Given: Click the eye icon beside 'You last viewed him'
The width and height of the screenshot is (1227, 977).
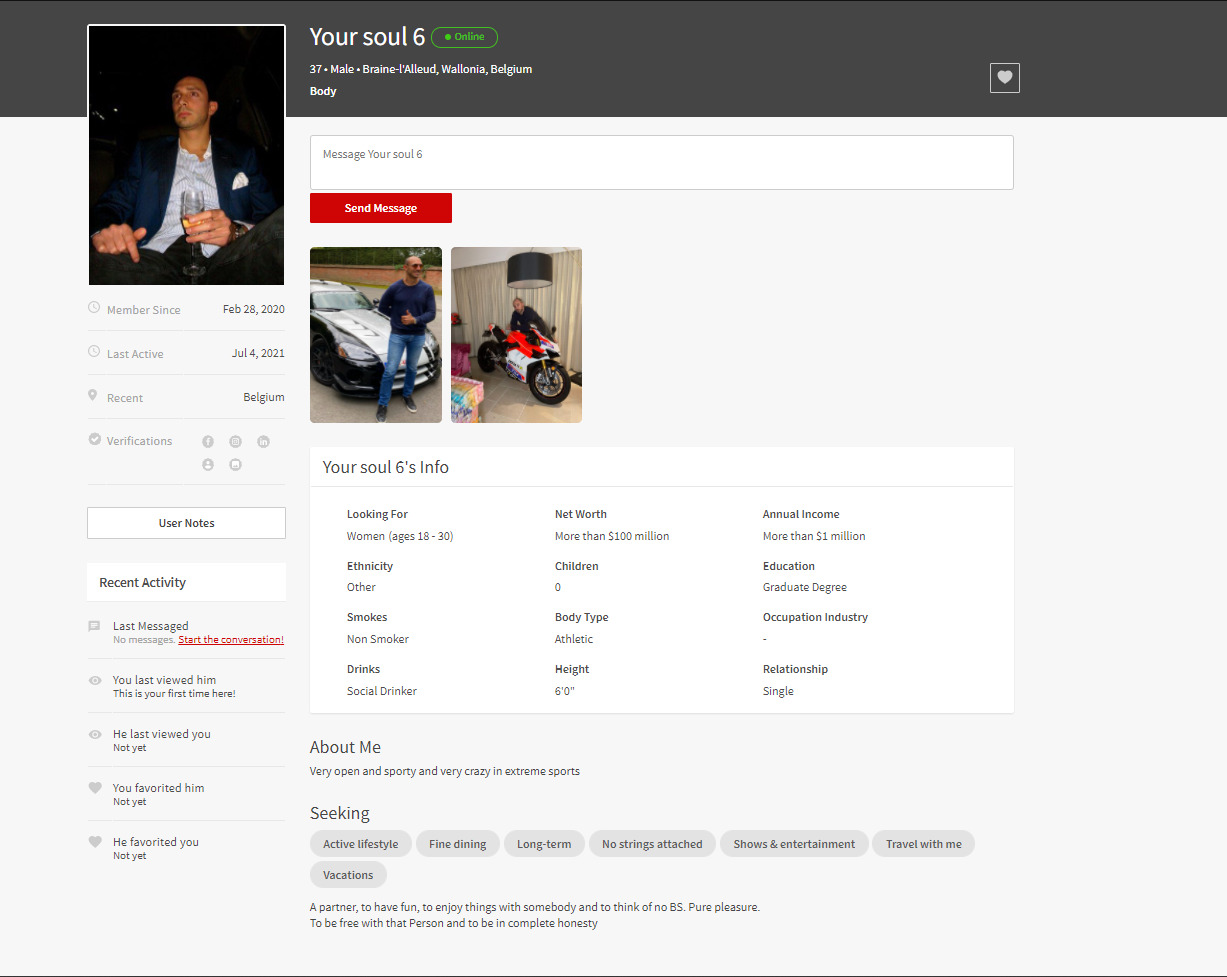Looking at the screenshot, I should (x=95, y=681).
